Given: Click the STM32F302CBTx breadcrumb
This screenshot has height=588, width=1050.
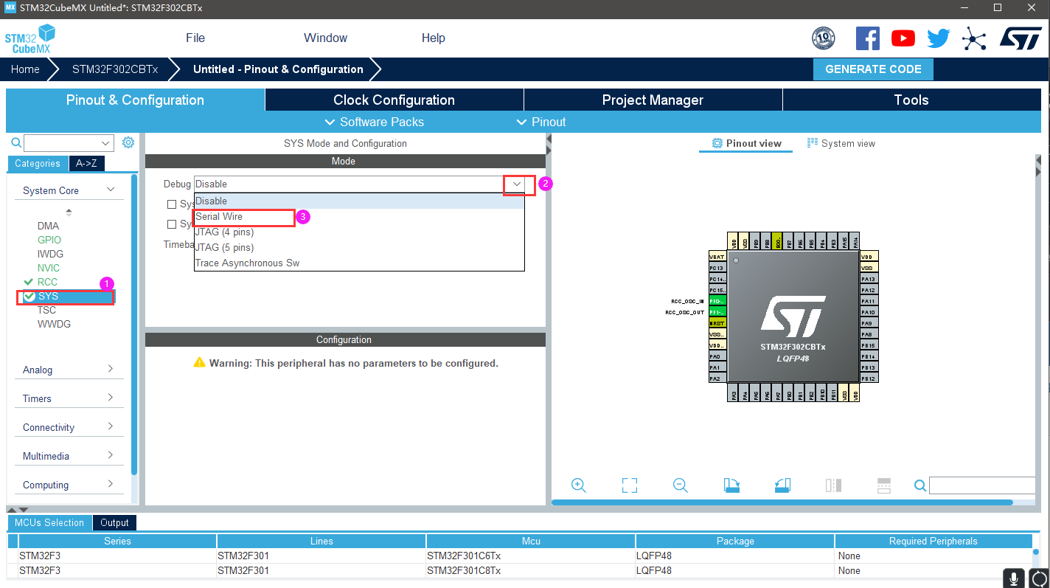Looking at the screenshot, I should [x=115, y=69].
